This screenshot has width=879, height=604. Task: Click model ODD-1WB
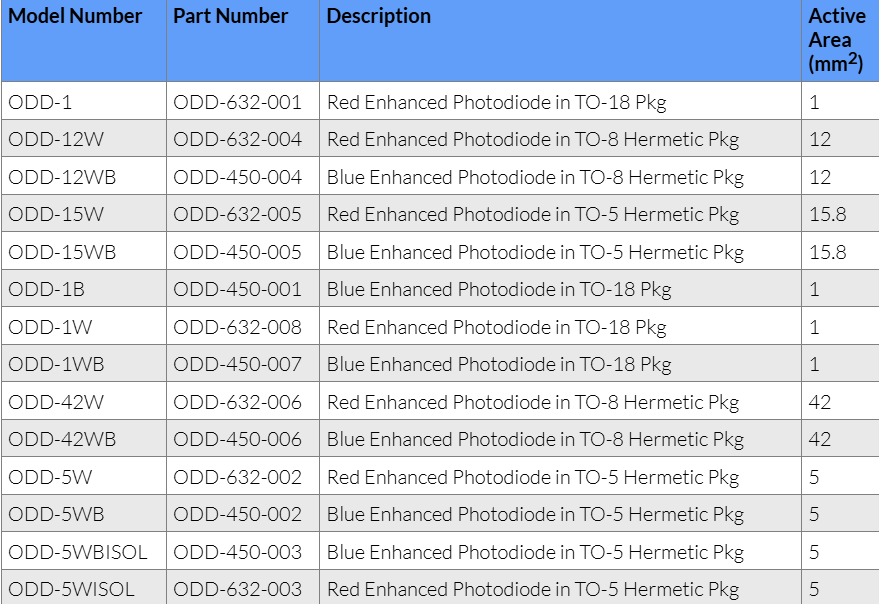coord(57,365)
